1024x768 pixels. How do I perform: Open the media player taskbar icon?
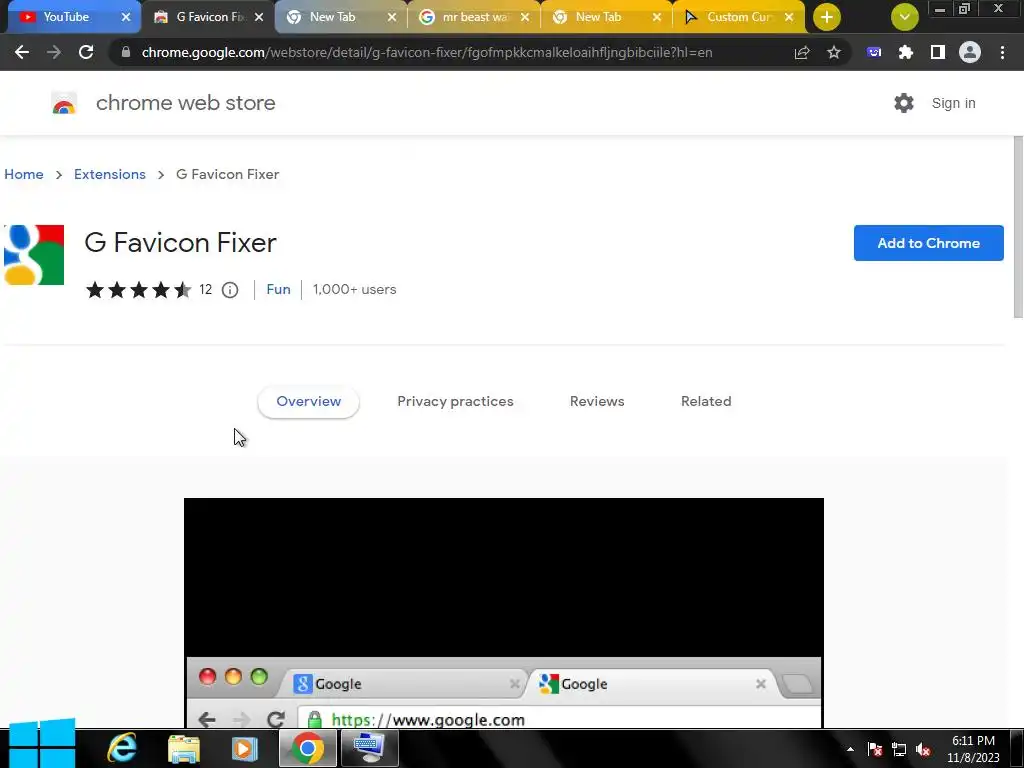coord(245,748)
